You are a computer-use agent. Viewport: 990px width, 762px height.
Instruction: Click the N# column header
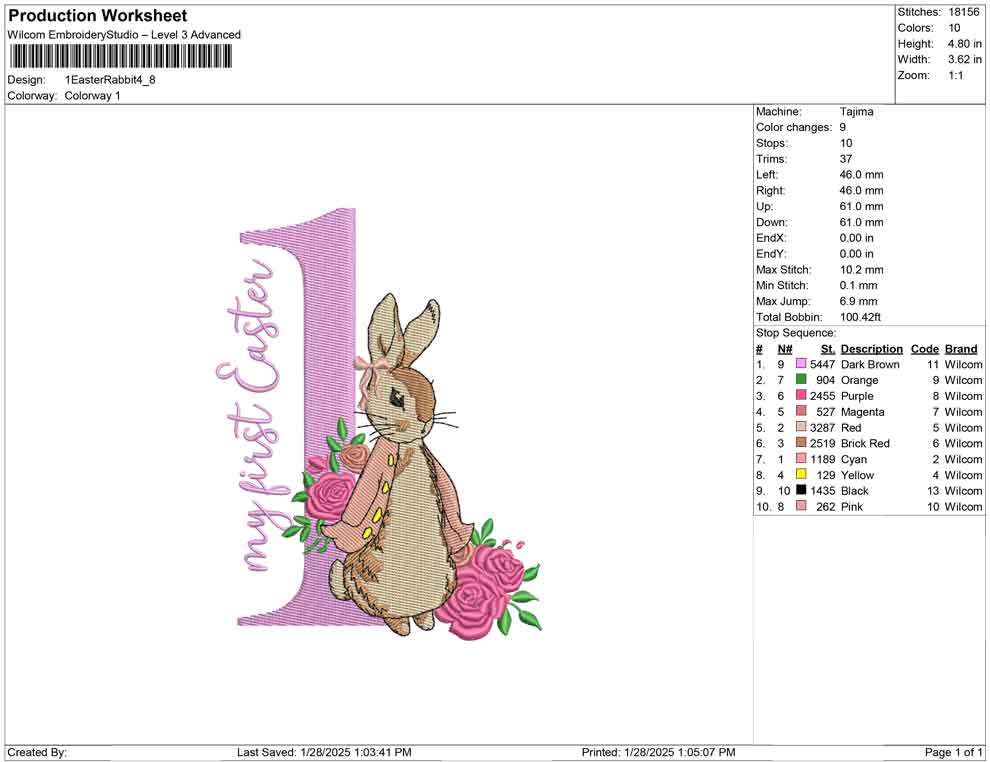[785, 349]
